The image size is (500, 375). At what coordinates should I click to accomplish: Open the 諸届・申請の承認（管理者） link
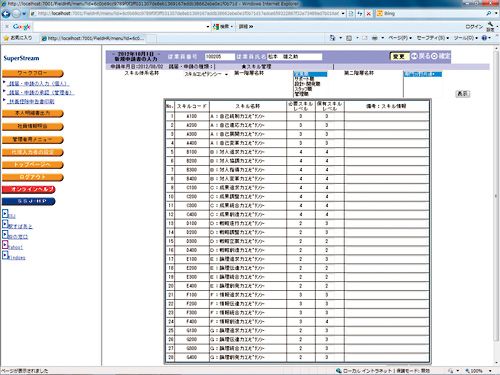(x=41, y=92)
